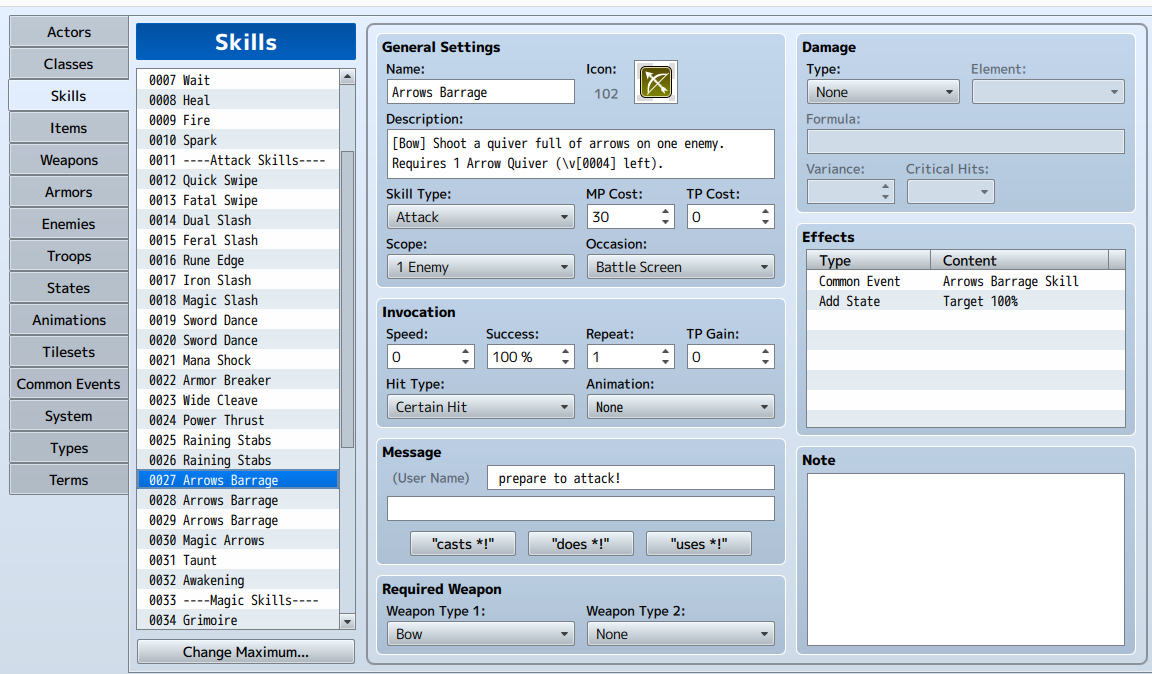Select the Add State effect row
Viewport: 1152px width, 674px height.
[x=965, y=301]
